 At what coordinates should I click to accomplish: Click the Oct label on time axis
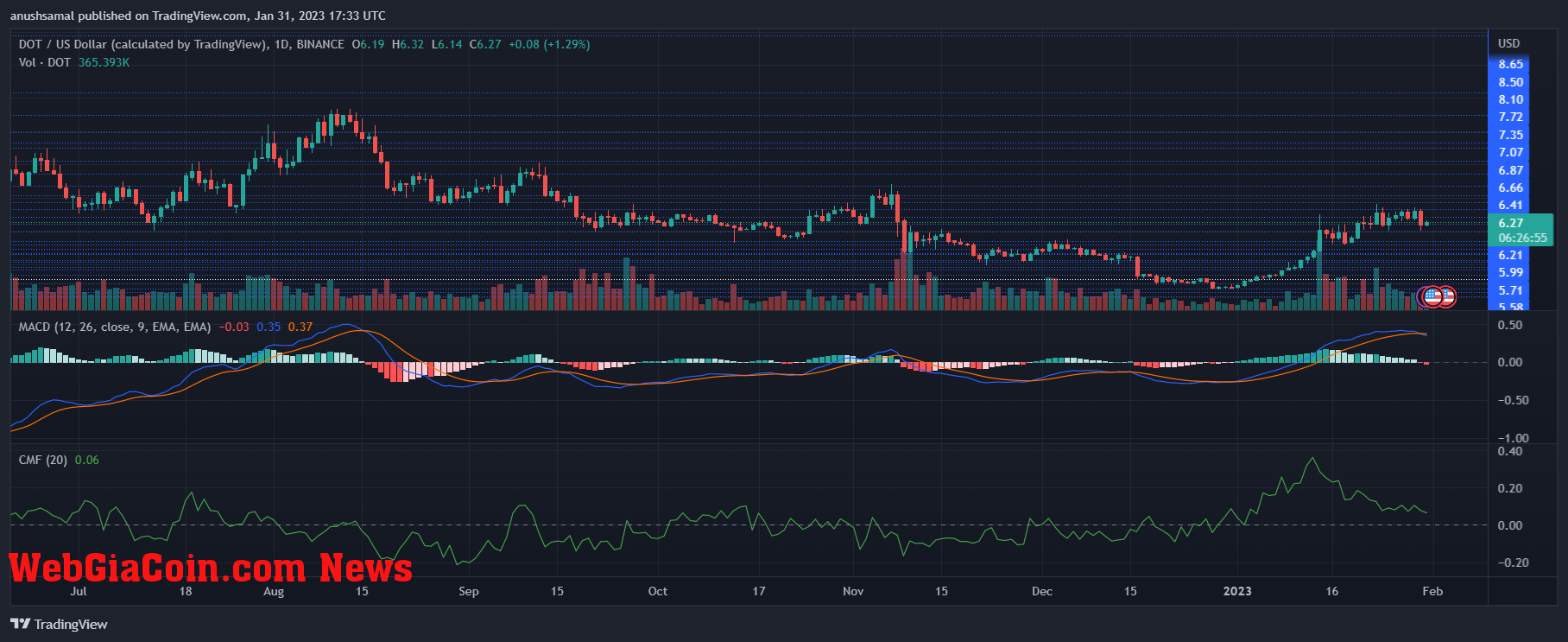(658, 591)
